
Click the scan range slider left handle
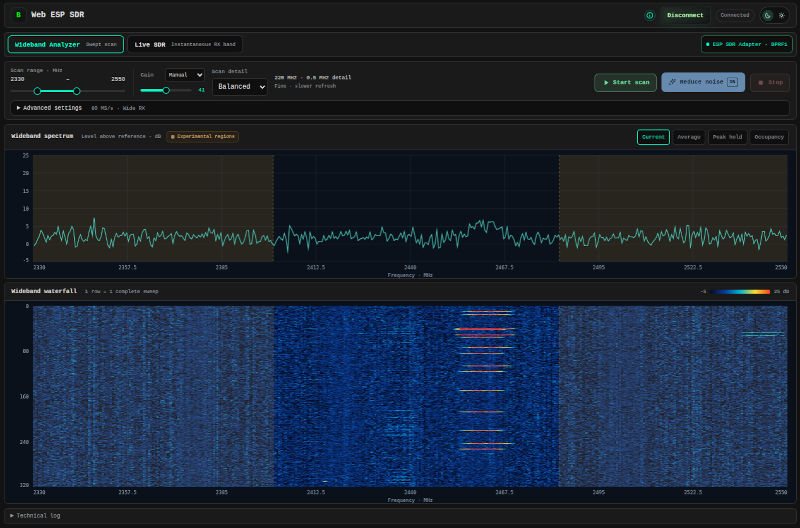coord(37,91)
